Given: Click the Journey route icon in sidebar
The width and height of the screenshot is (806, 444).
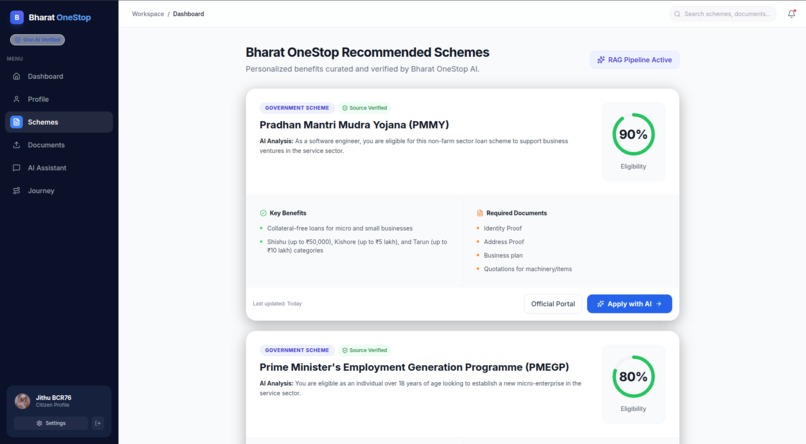Looking at the screenshot, I should 16,191.
